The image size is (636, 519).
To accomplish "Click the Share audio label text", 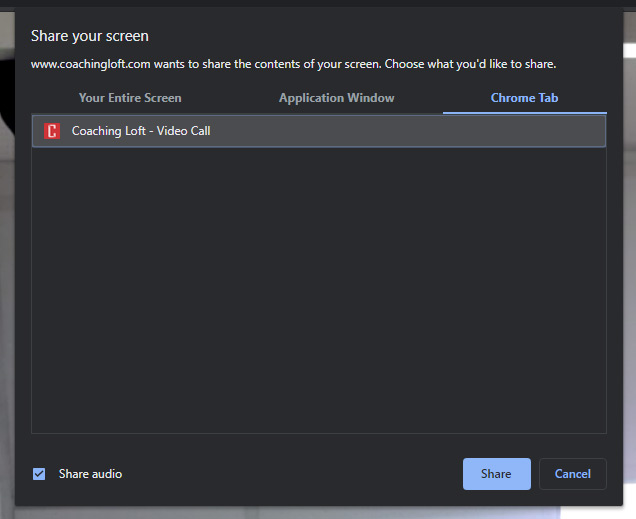I will pyautogui.click(x=90, y=474).
